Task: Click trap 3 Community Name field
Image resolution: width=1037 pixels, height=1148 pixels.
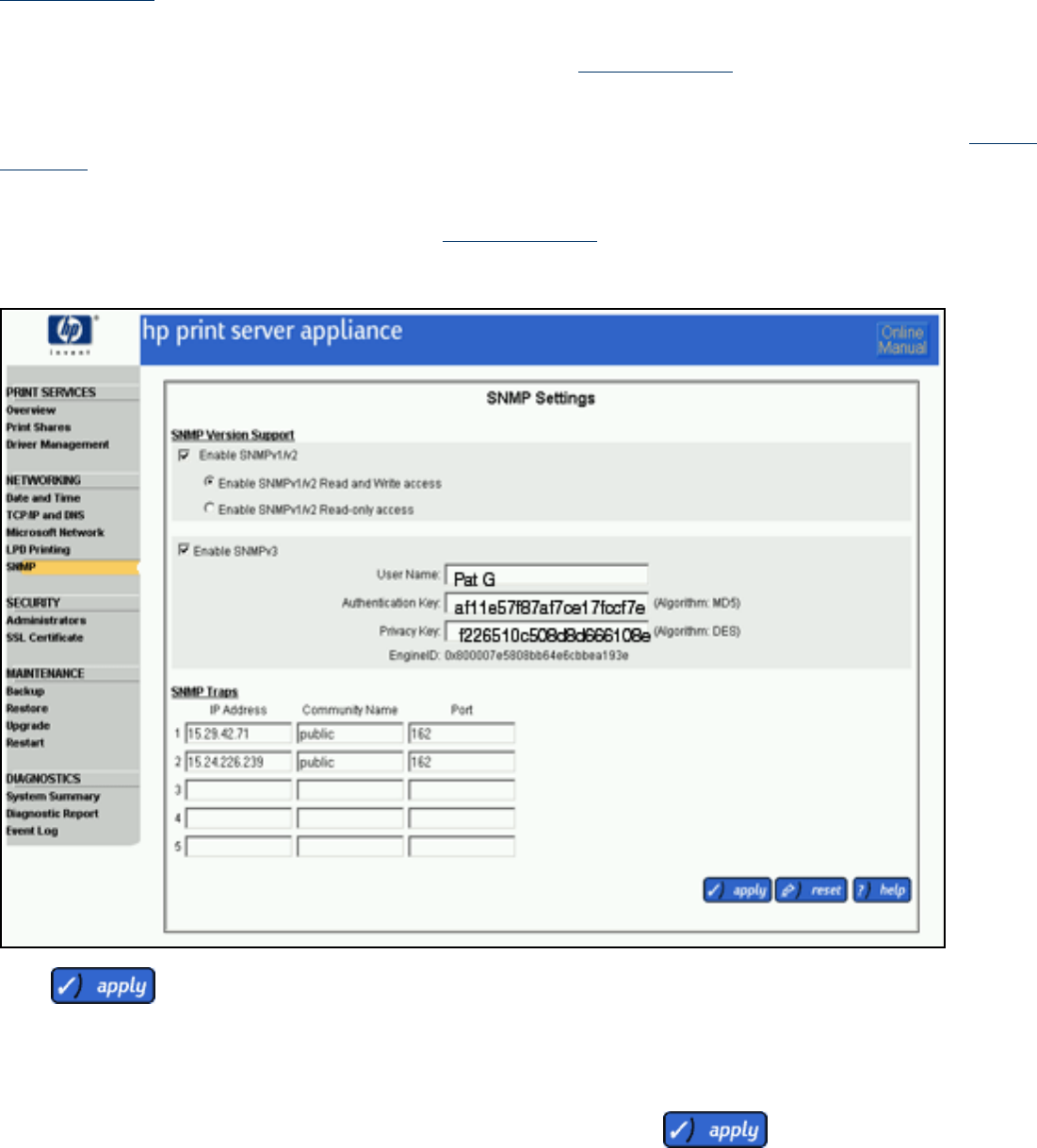Action: [x=350, y=790]
